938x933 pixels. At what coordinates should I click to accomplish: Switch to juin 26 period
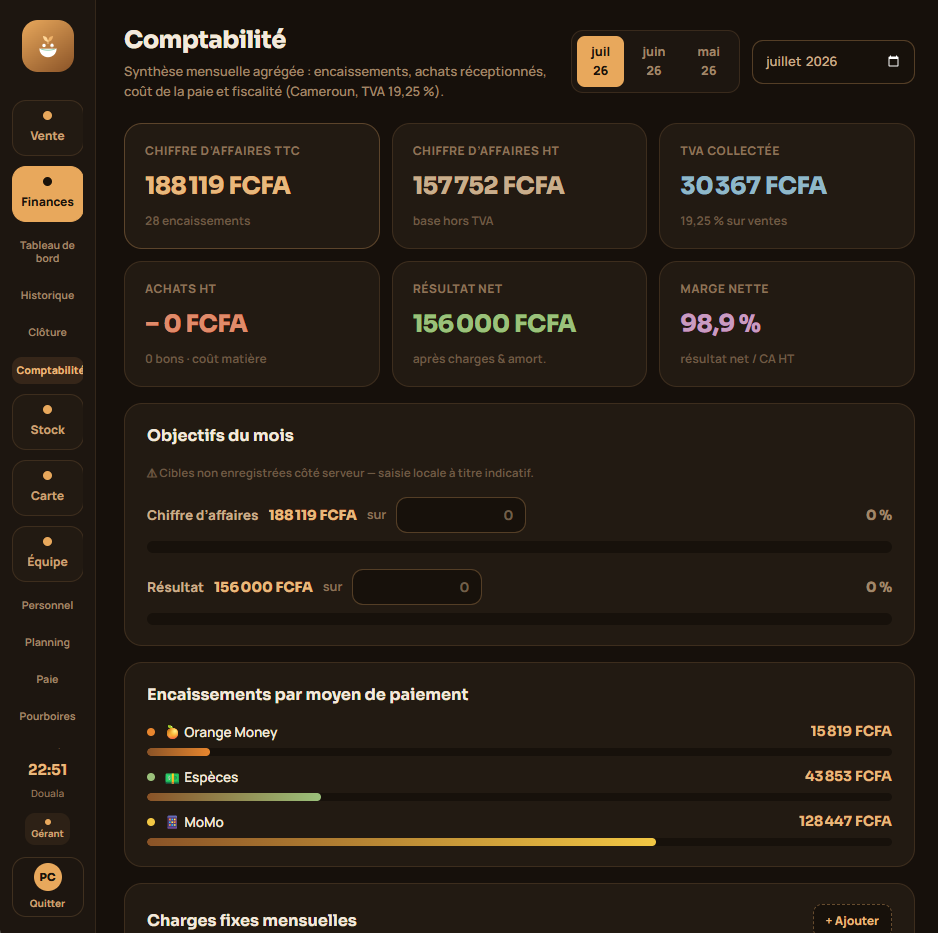[x=653, y=61]
